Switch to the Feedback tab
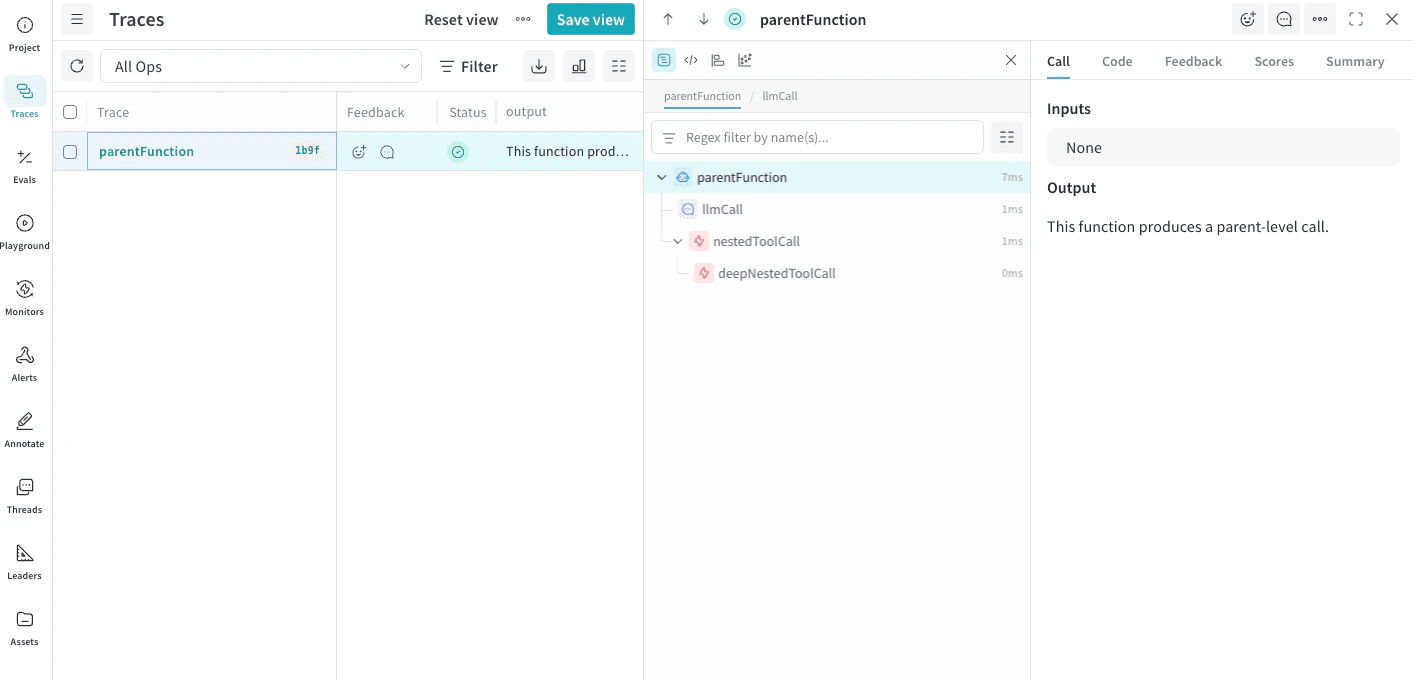The width and height of the screenshot is (1413, 680). [x=1192, y=61]
